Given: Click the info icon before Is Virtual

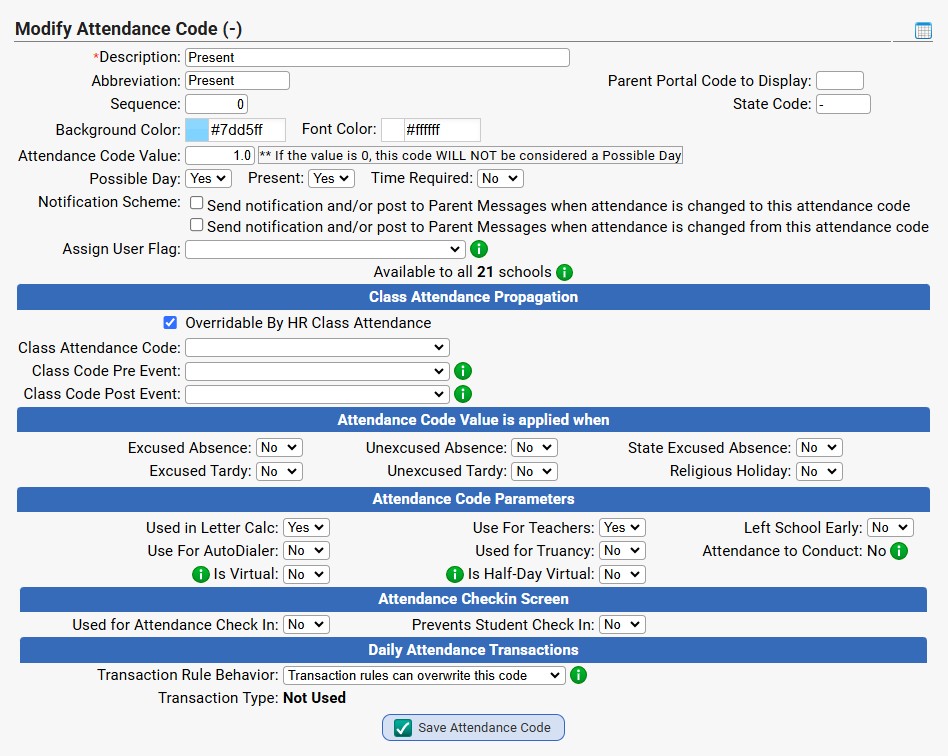Looking at the screenshot, I should pos(201,574).
